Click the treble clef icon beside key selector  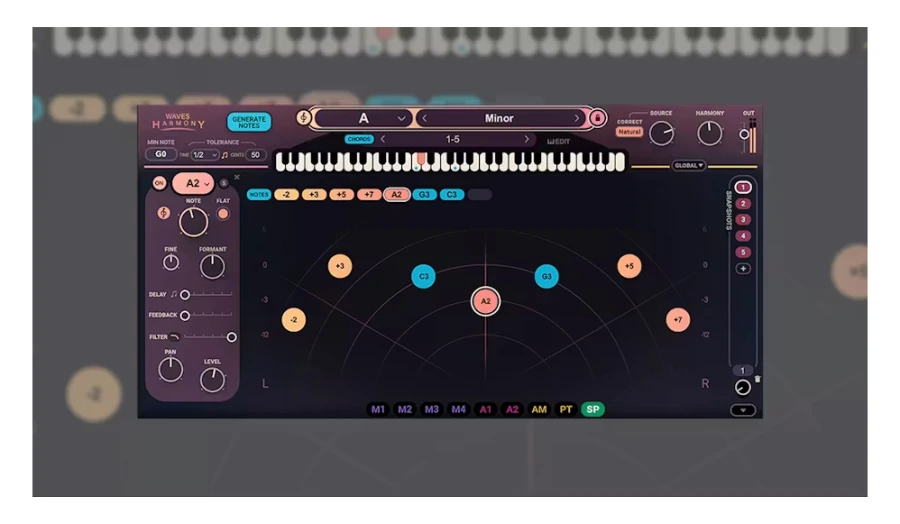point(303,118)
